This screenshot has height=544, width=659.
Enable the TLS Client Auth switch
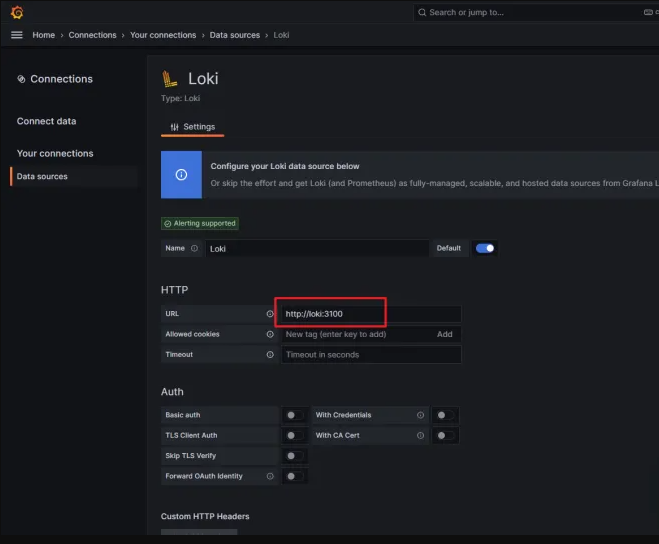coord(295,436)
